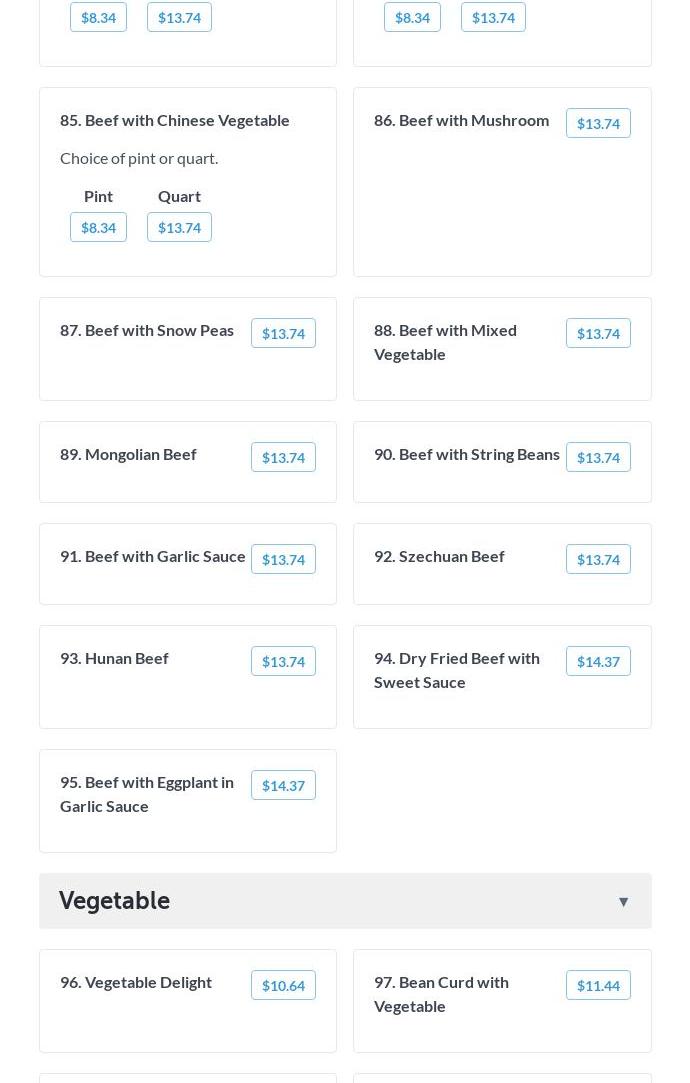690x1083 pixels.
Task: Add Beef with Mushroom for $13.74
Action: (x=598, y=124)
